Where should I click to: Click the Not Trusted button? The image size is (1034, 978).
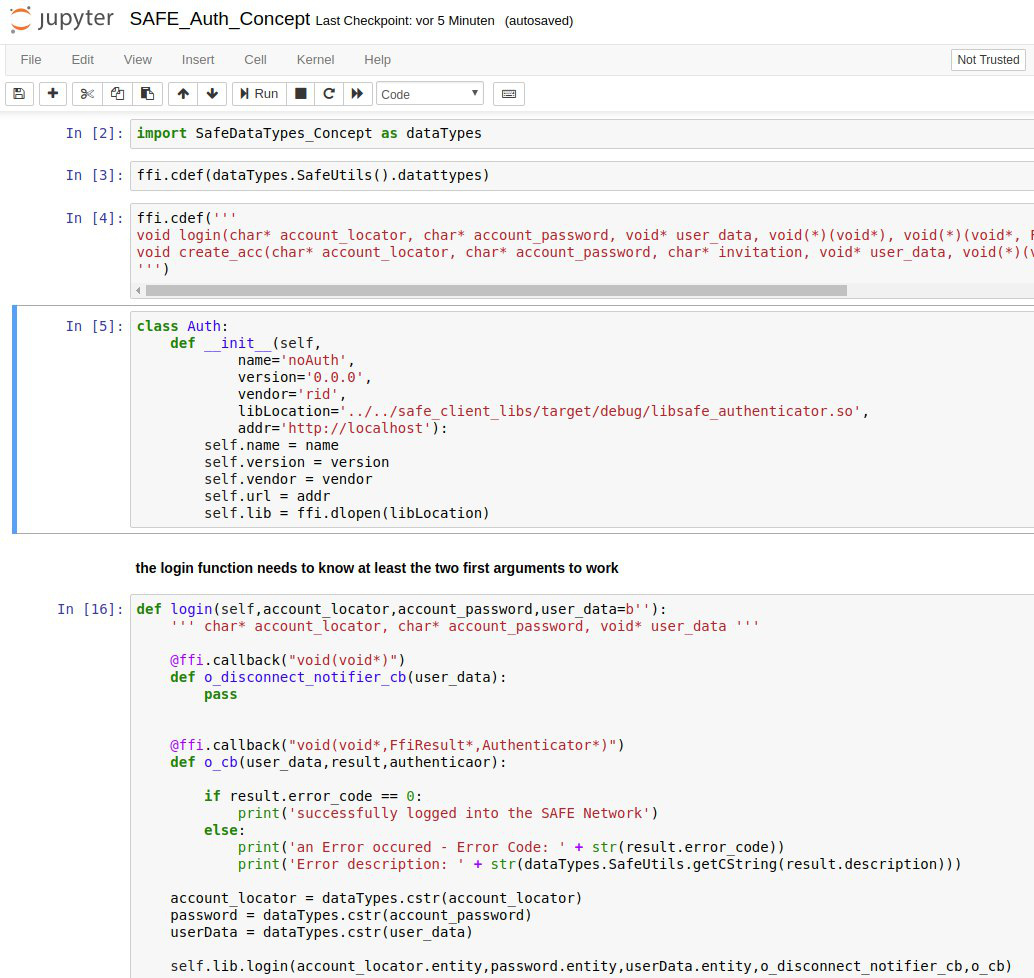pos(987,60)
